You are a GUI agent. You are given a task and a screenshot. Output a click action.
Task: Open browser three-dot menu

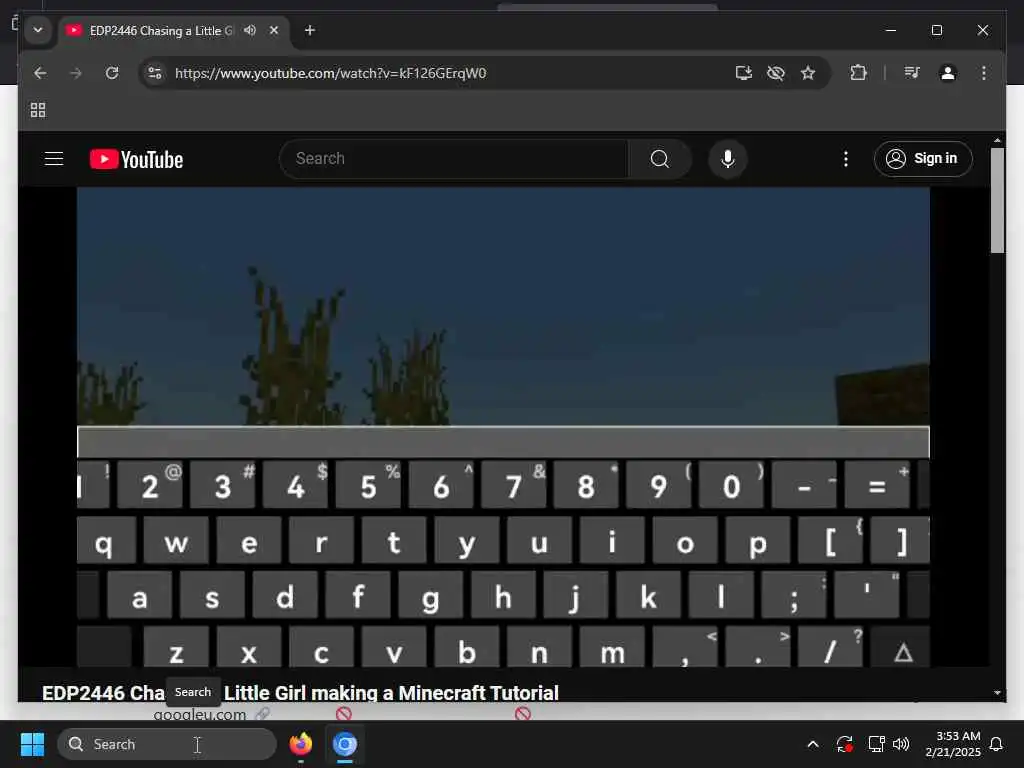(x=984, y=73)
